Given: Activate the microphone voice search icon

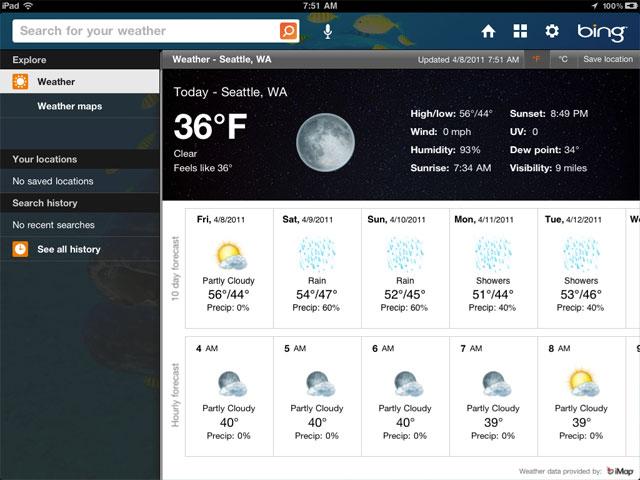Looking at the screenshot, I should pos(327,31).
